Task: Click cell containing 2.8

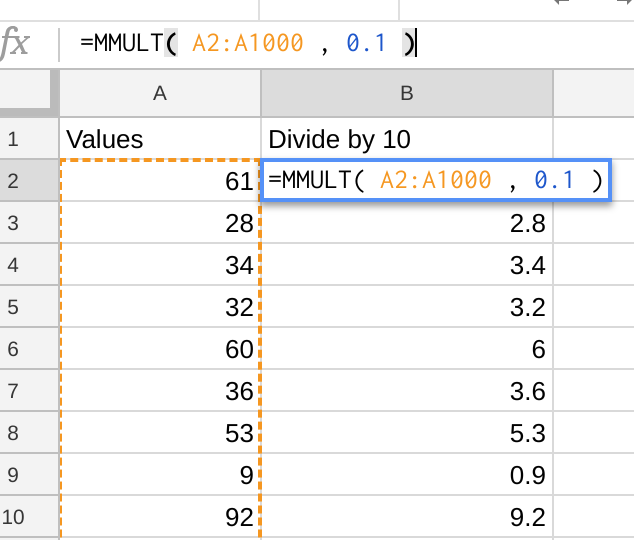Action: (x=407, y=223)
